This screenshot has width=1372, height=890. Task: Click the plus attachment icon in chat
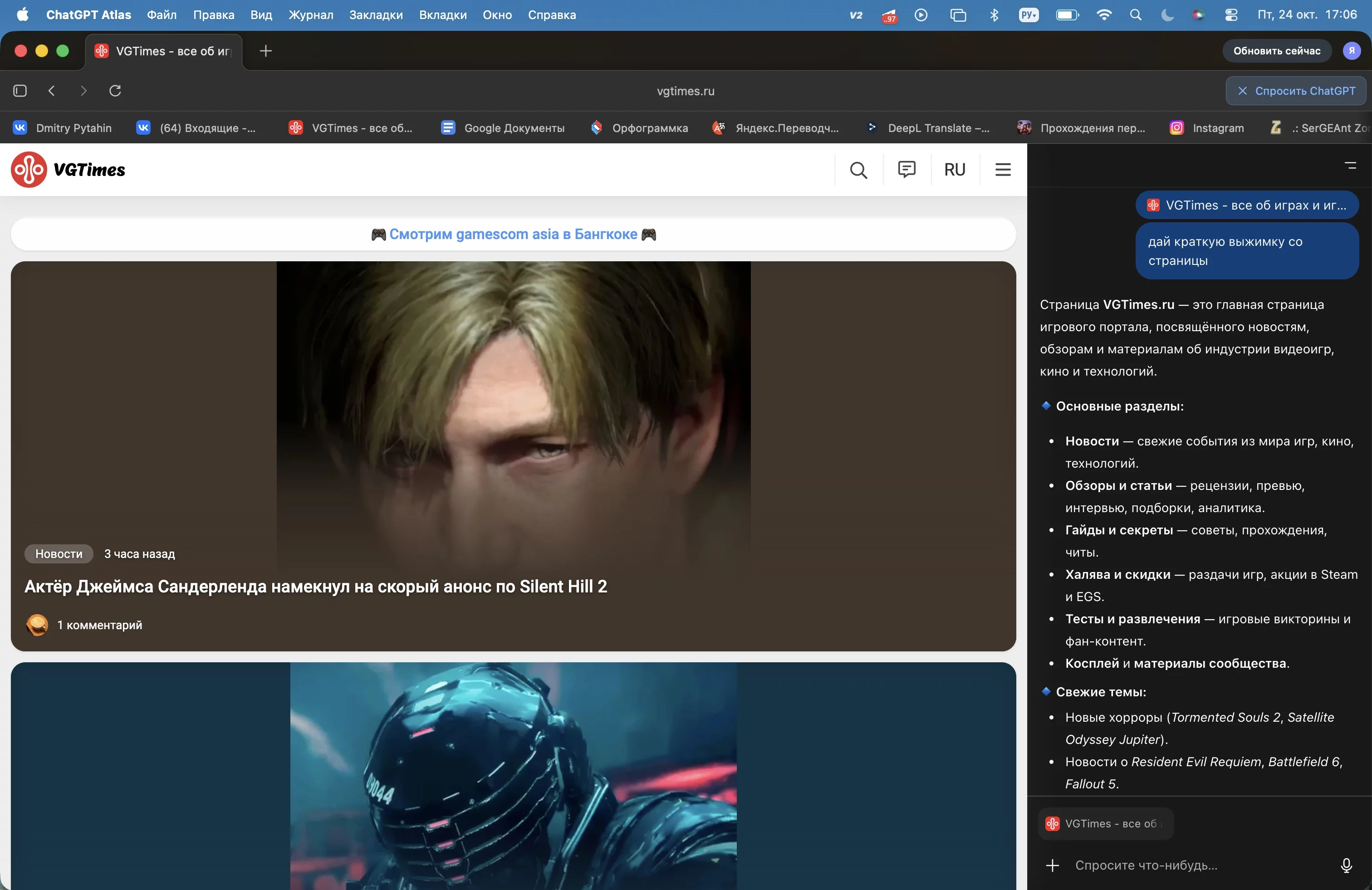[x=1053, y=865]
